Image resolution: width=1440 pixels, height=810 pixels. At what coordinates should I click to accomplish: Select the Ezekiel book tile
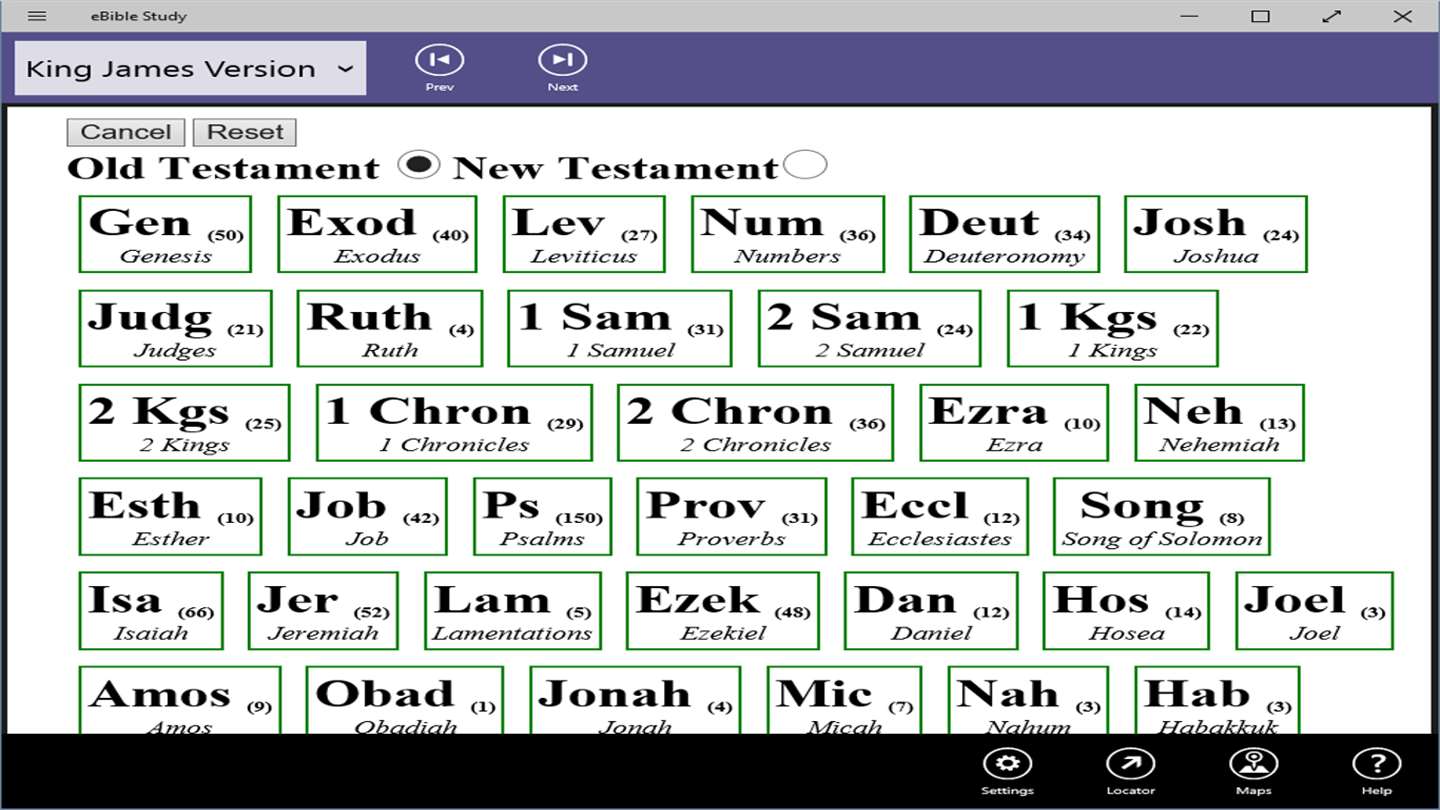point(723,611)
